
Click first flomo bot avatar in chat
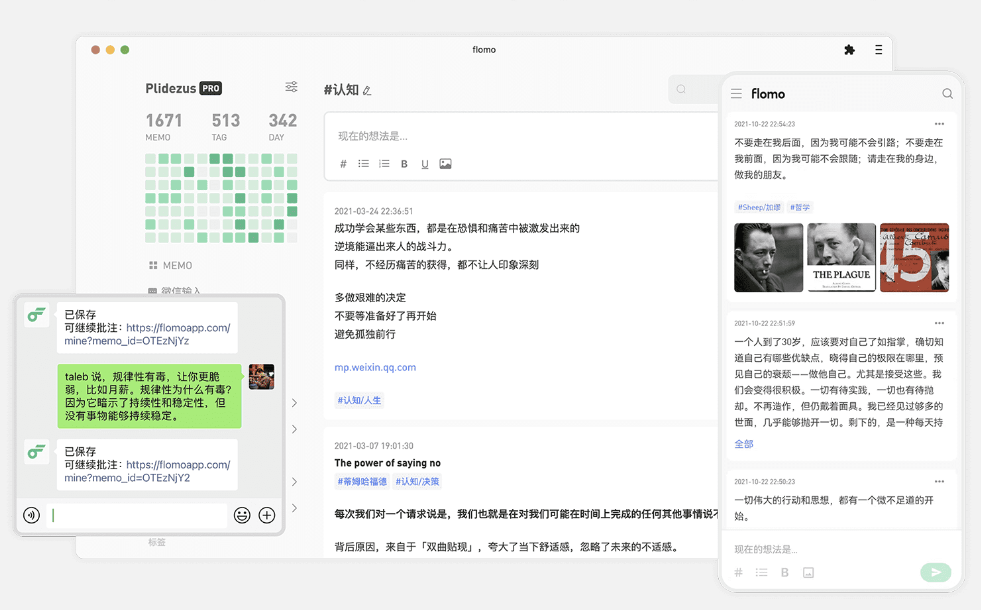coord(36,315)
